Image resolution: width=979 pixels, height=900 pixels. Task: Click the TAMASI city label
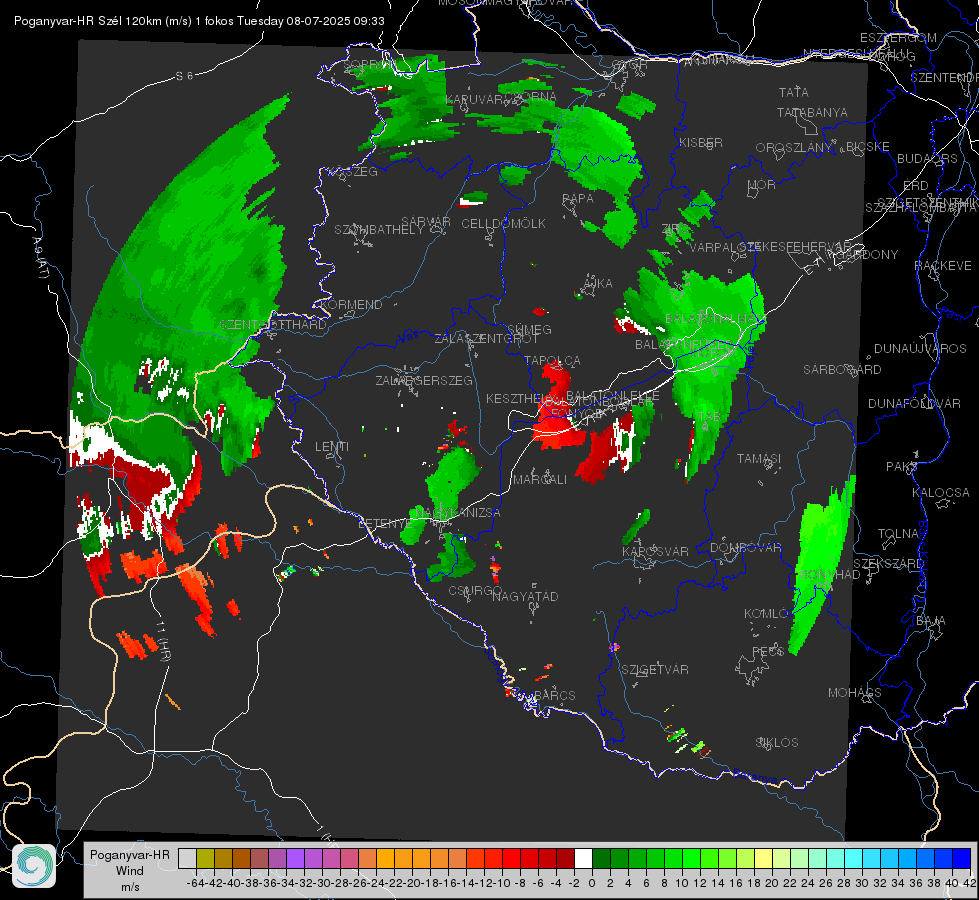click(x=759, y=458)
